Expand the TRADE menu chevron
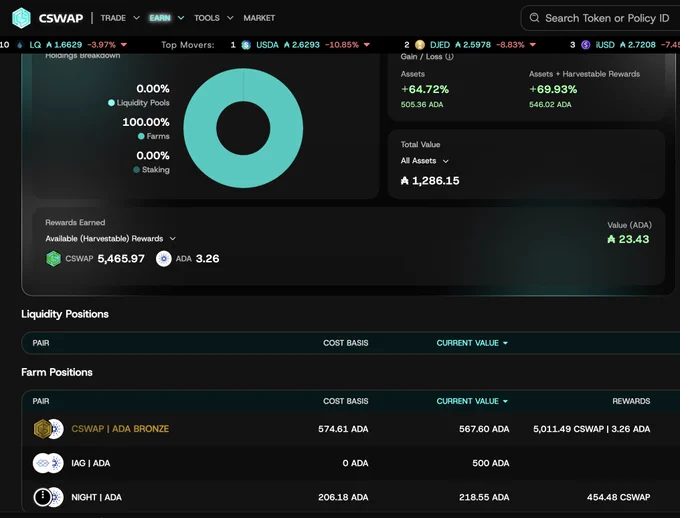680x518 pixels. pos(136,18)
